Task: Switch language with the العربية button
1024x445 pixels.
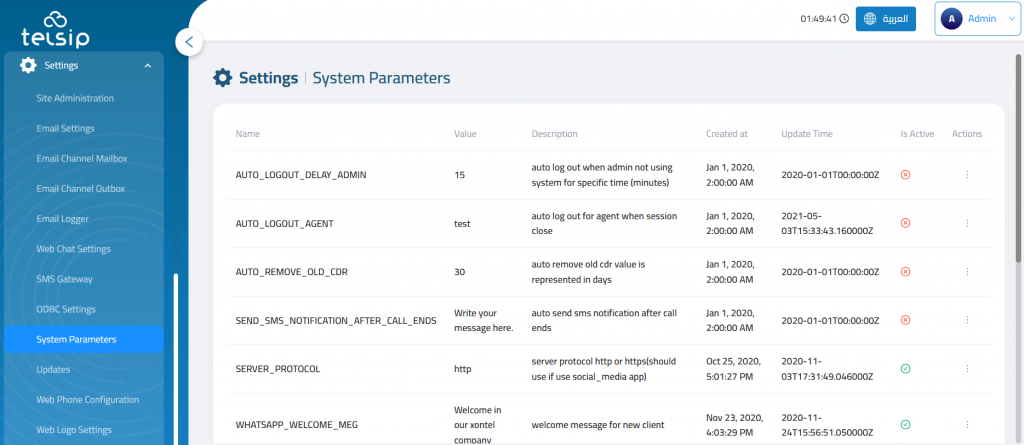Action: [x=886, y=19]
